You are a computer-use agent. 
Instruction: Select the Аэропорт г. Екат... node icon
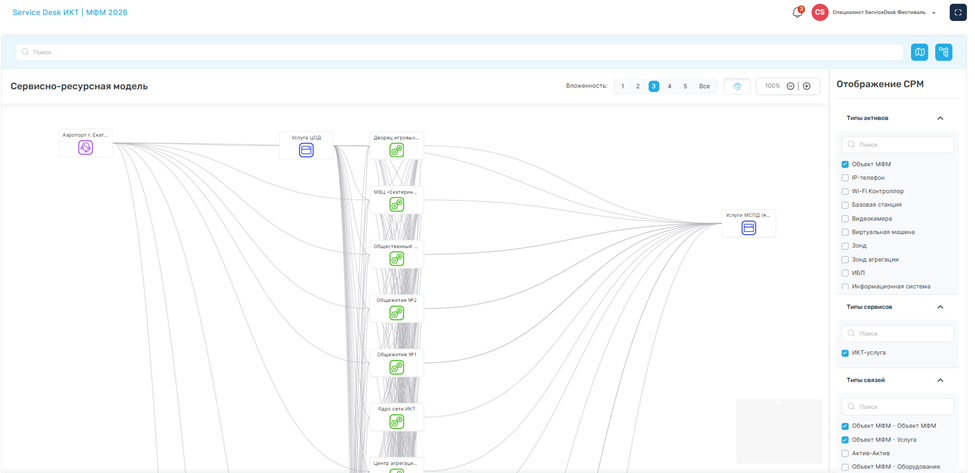point(86,147)
